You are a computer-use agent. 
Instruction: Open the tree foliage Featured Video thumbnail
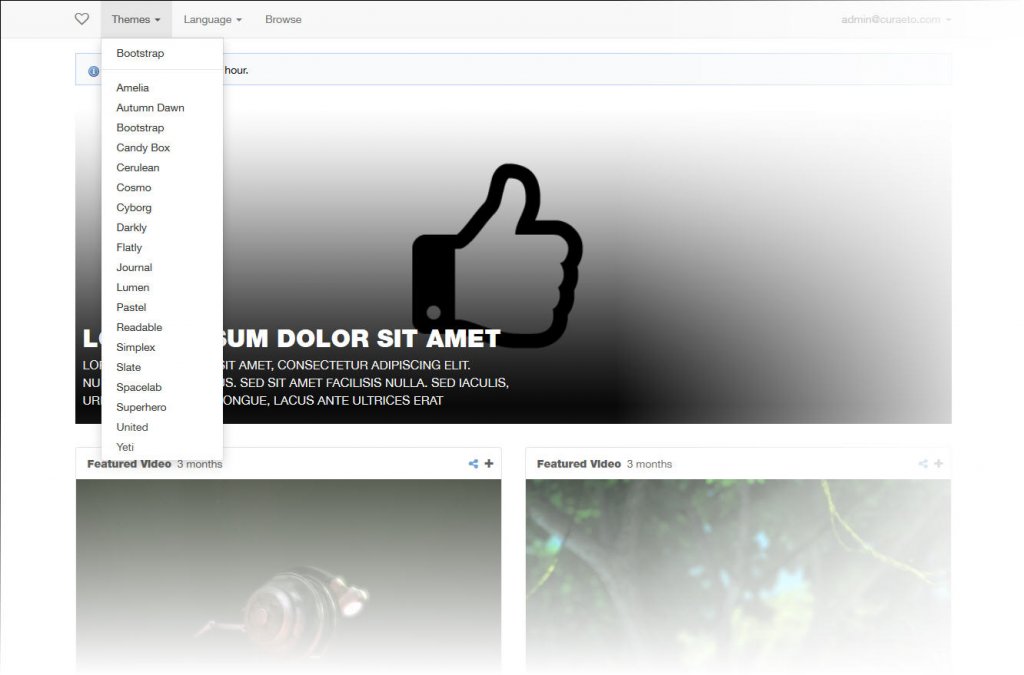[738, 574]
